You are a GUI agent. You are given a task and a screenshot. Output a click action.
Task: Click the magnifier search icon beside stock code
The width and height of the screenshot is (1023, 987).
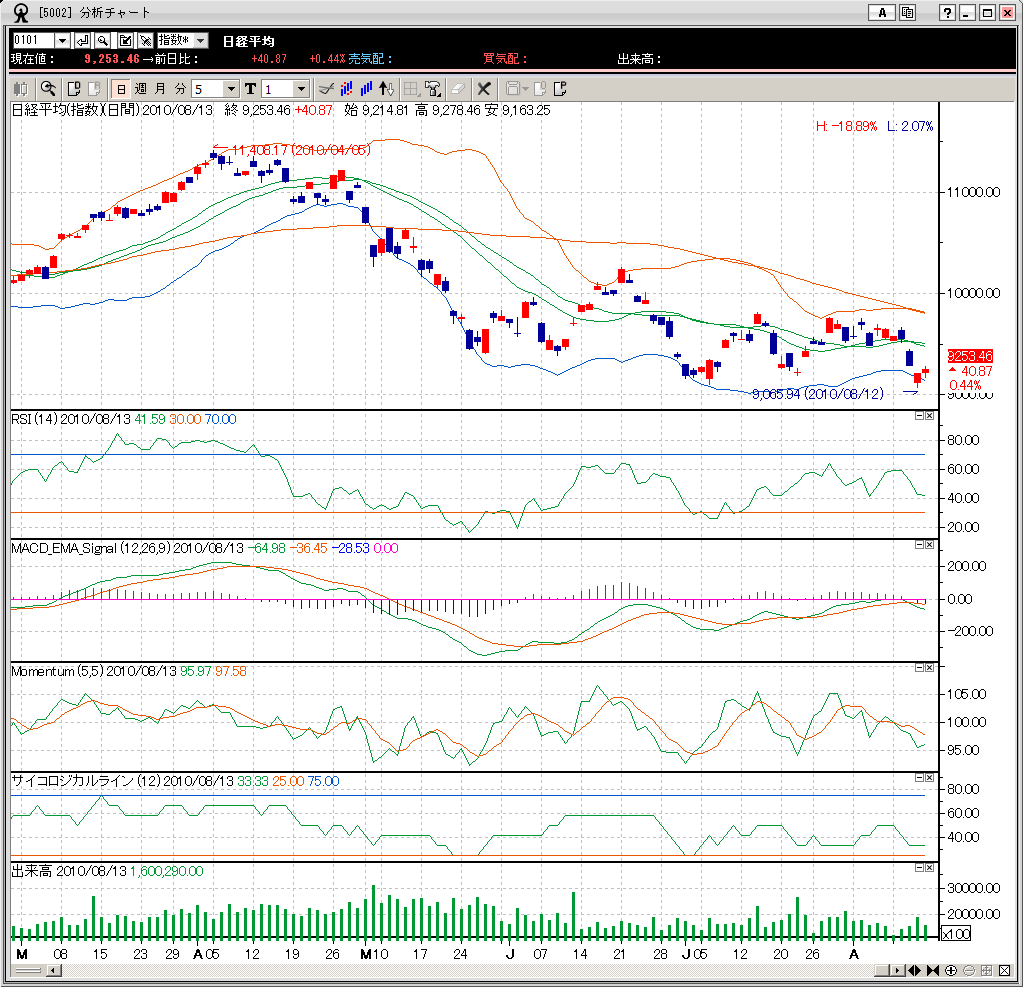(x=103, y=40)
